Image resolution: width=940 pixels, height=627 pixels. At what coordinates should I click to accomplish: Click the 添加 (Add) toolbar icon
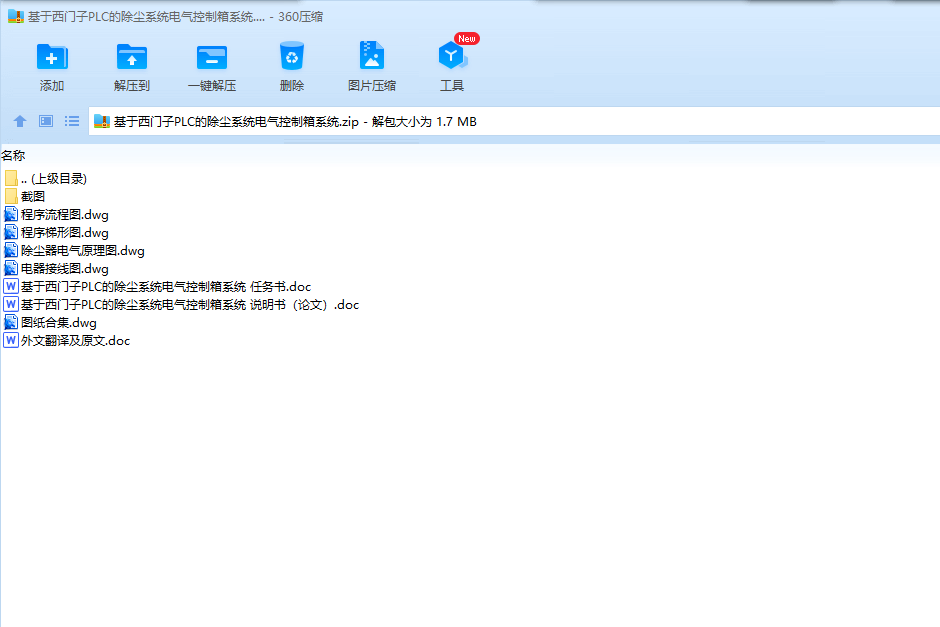[x=52, y=58]
